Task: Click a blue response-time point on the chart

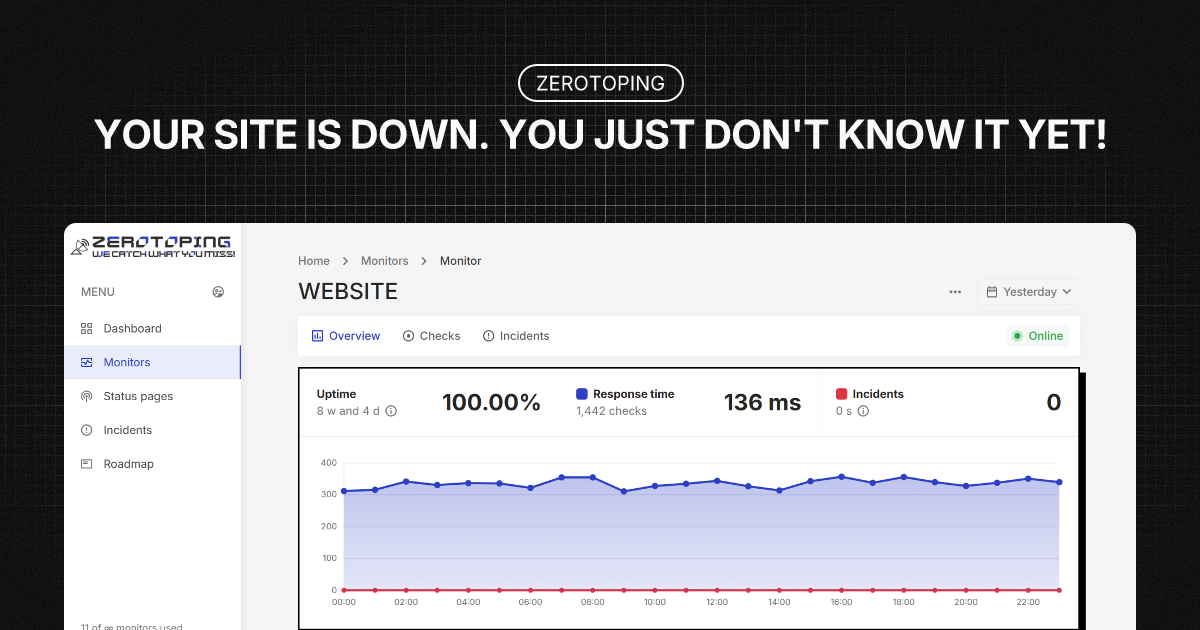Action: tap(561, 477)
